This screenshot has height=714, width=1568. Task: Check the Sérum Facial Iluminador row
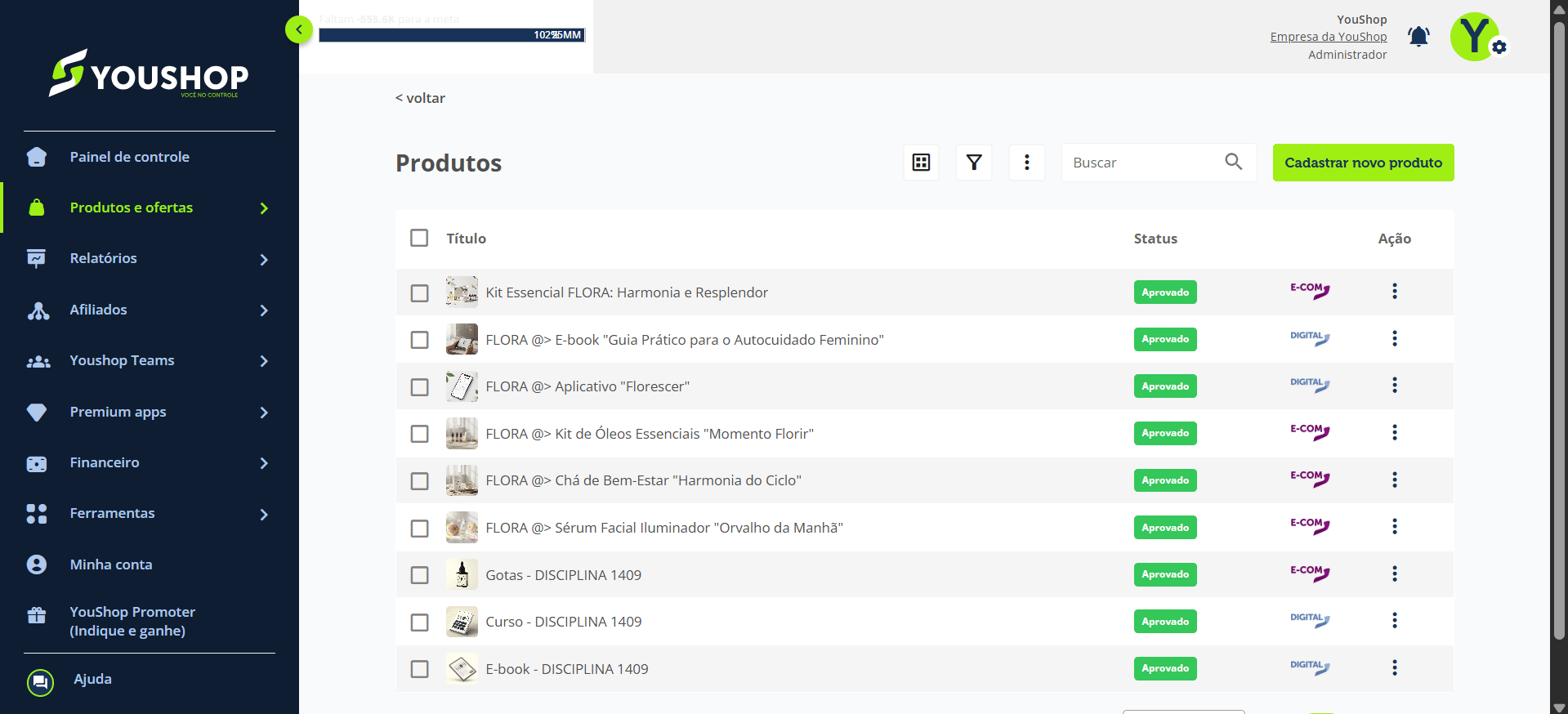tap(419, 529)
